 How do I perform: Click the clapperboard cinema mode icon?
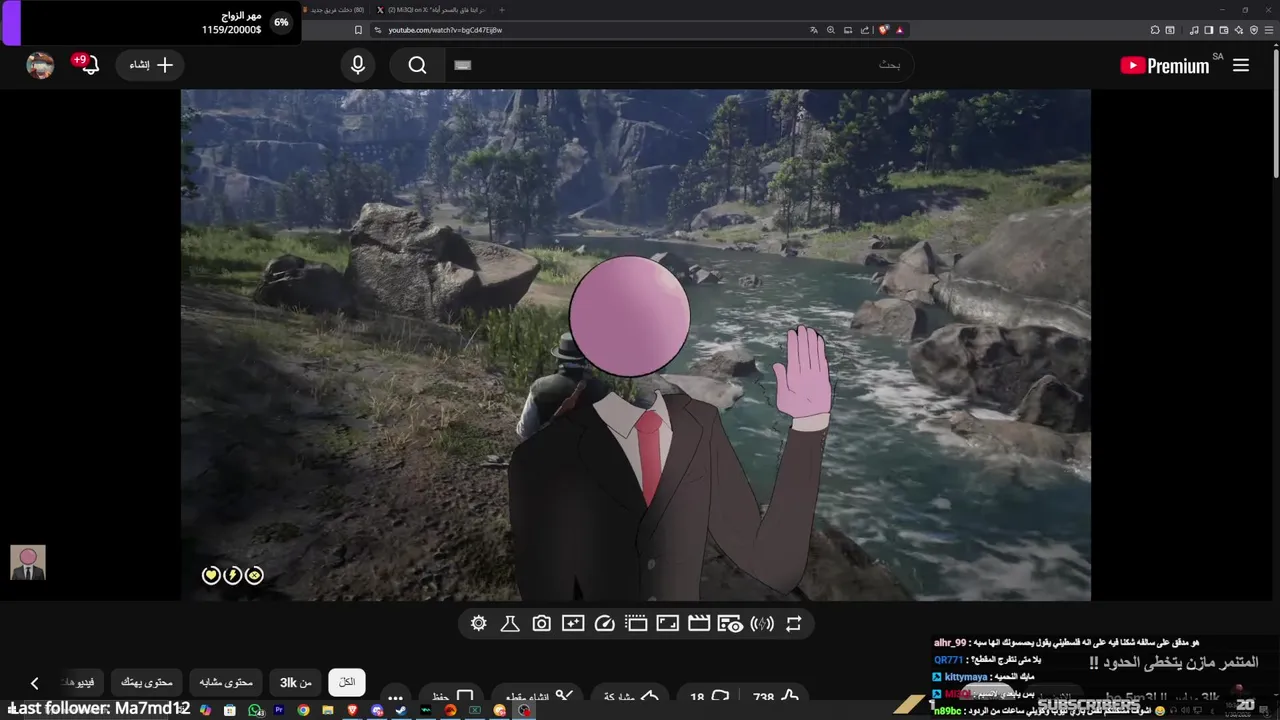[x=699, y=624]
